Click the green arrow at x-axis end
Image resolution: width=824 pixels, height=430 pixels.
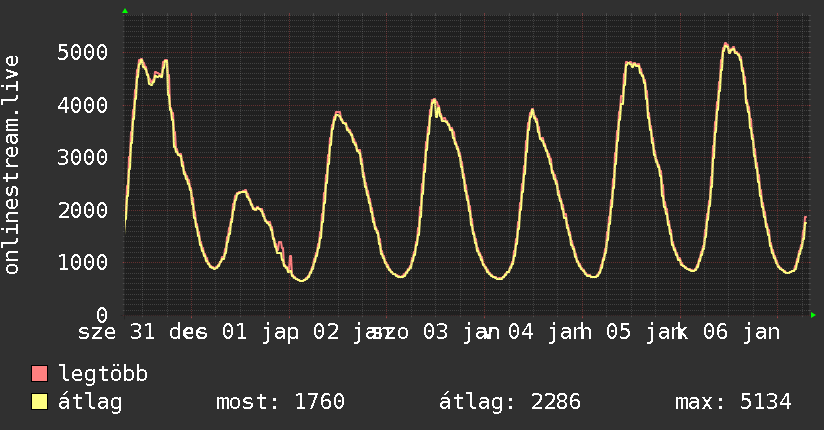[813, 315]
